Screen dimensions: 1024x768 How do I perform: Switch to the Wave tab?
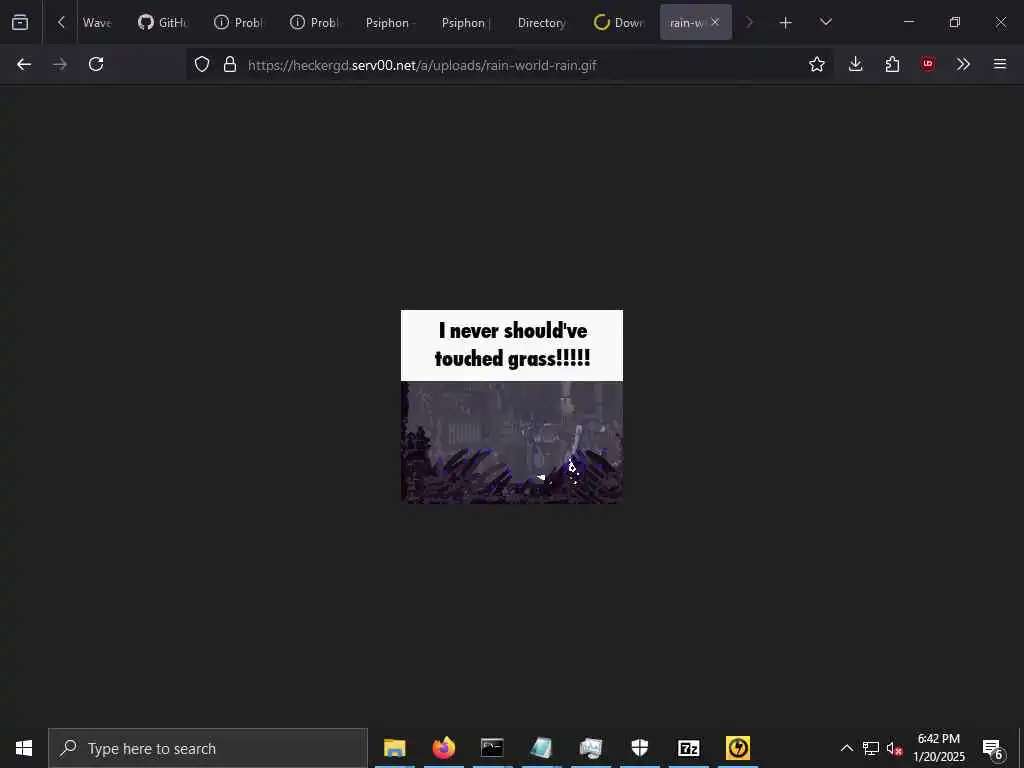coord(97,23)
